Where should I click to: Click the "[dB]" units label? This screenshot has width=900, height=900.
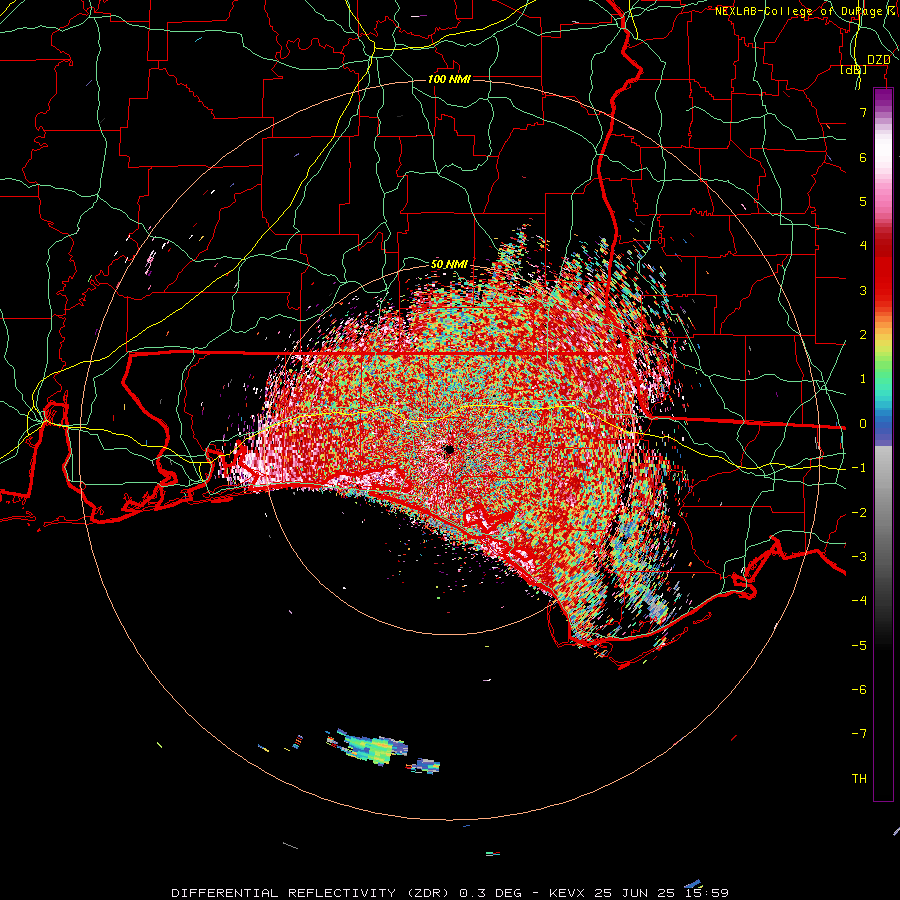854,69
